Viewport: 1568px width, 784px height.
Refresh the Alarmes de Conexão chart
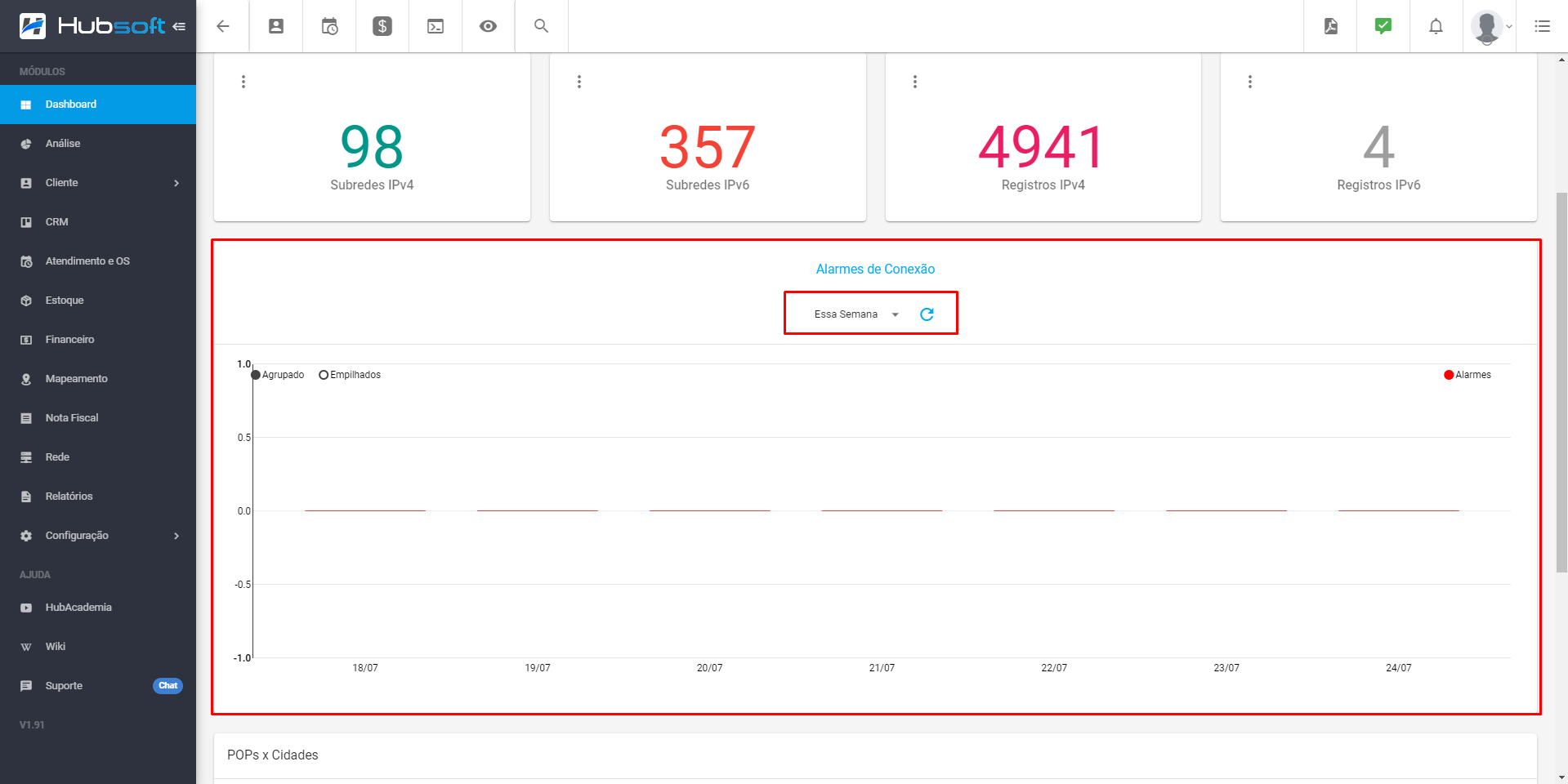pyautogui.click(x=927, y=314)
